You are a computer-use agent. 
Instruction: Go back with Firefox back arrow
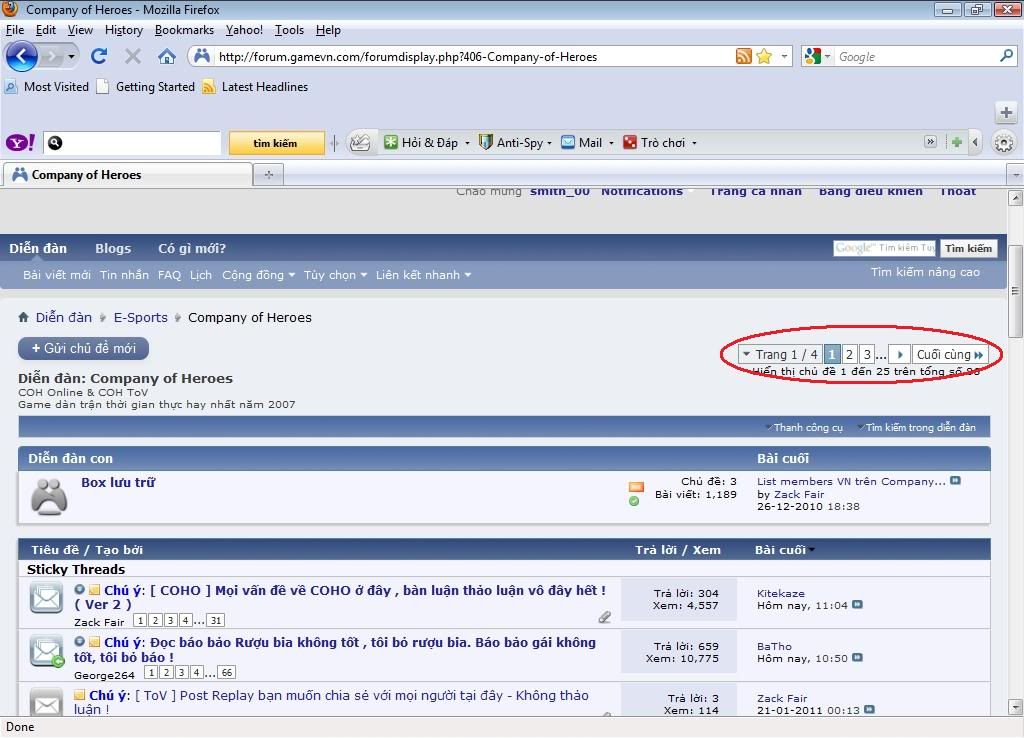pos(22,57)
